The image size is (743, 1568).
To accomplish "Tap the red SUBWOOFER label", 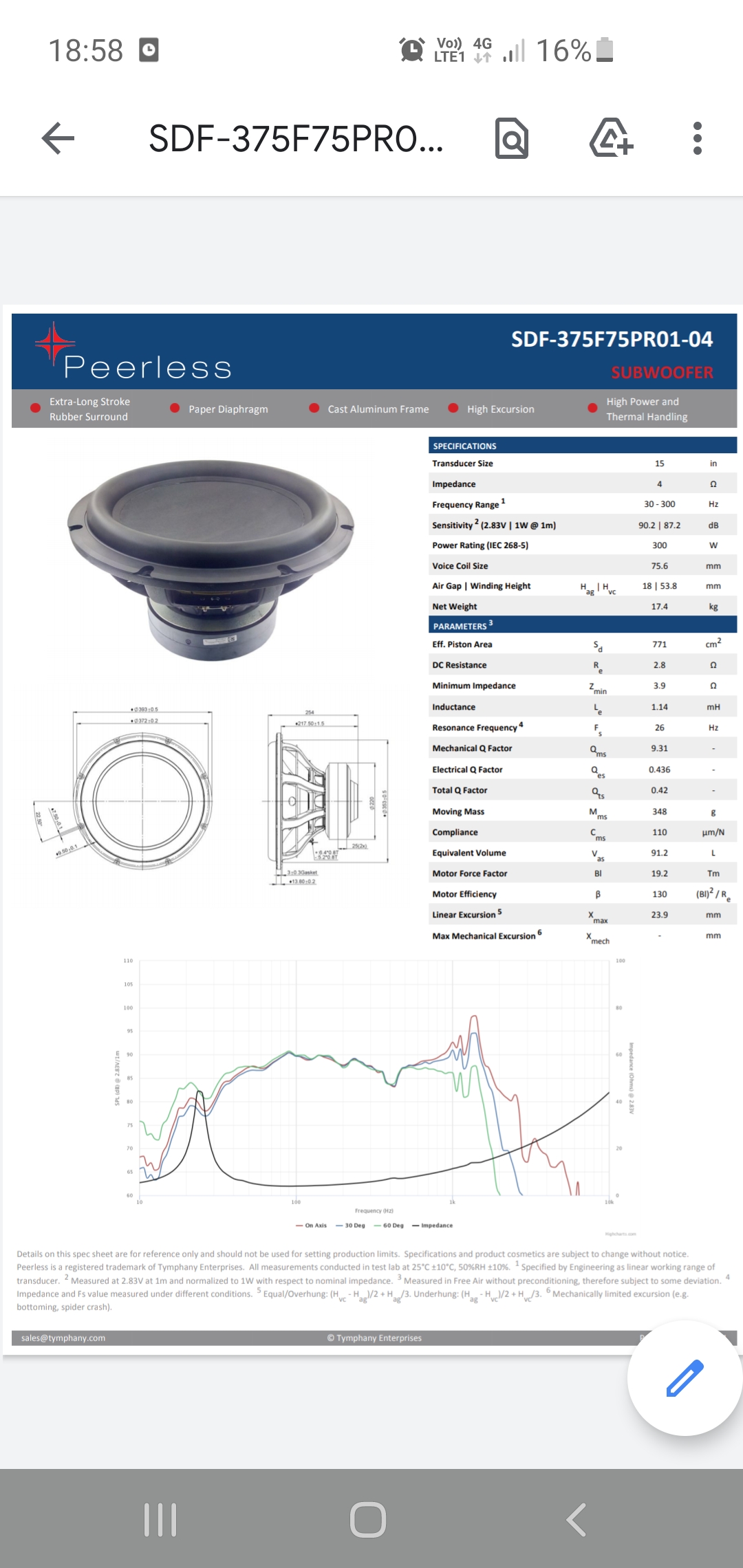I will coord(662,372).
